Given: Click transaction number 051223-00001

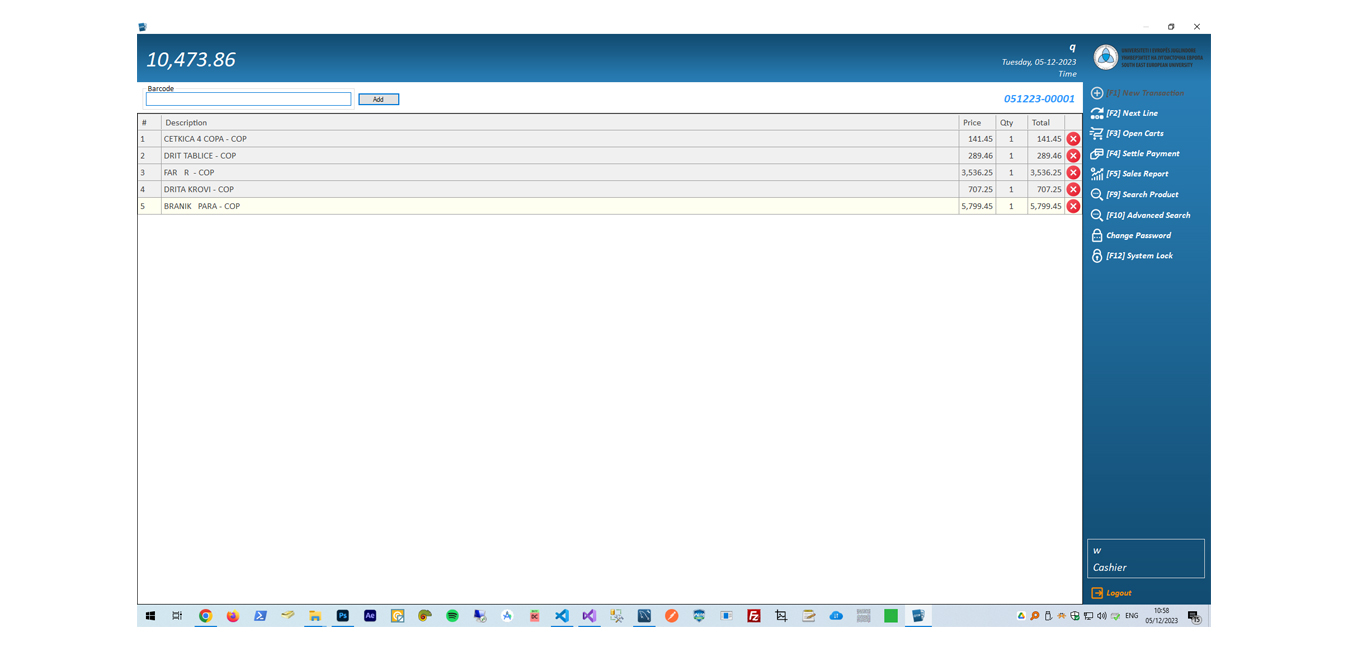Looking at the screenshot, I should [1039, 99].
